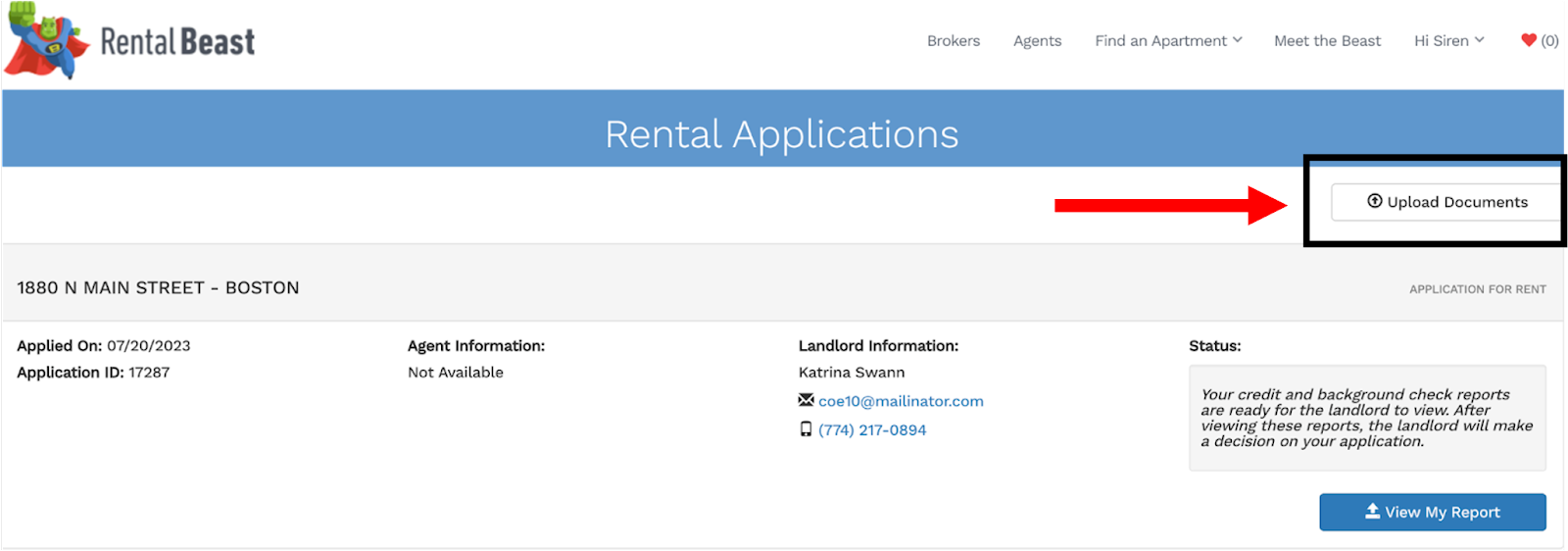Email landlord at coe10@mailinator.com
The image size is (1568, 551).
coord(901,401)
